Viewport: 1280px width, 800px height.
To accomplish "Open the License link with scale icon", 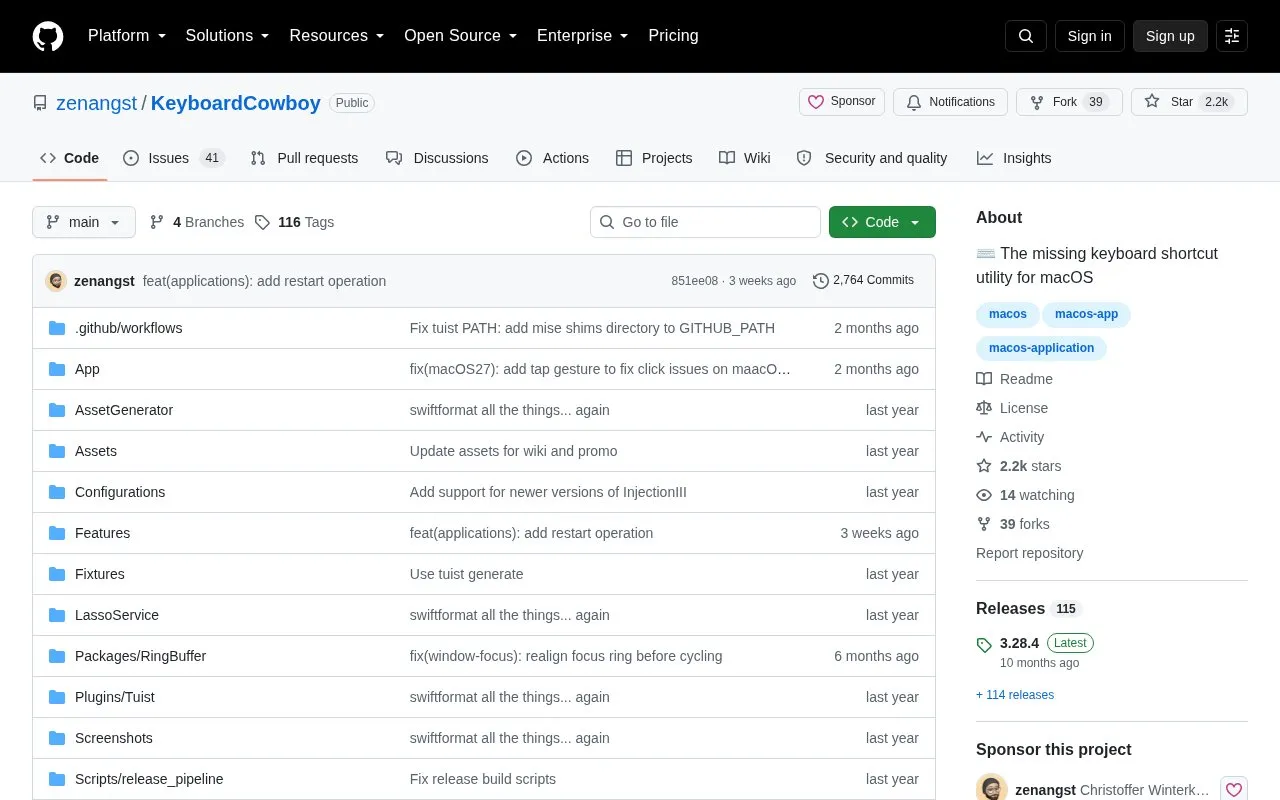I will 1012,408.
